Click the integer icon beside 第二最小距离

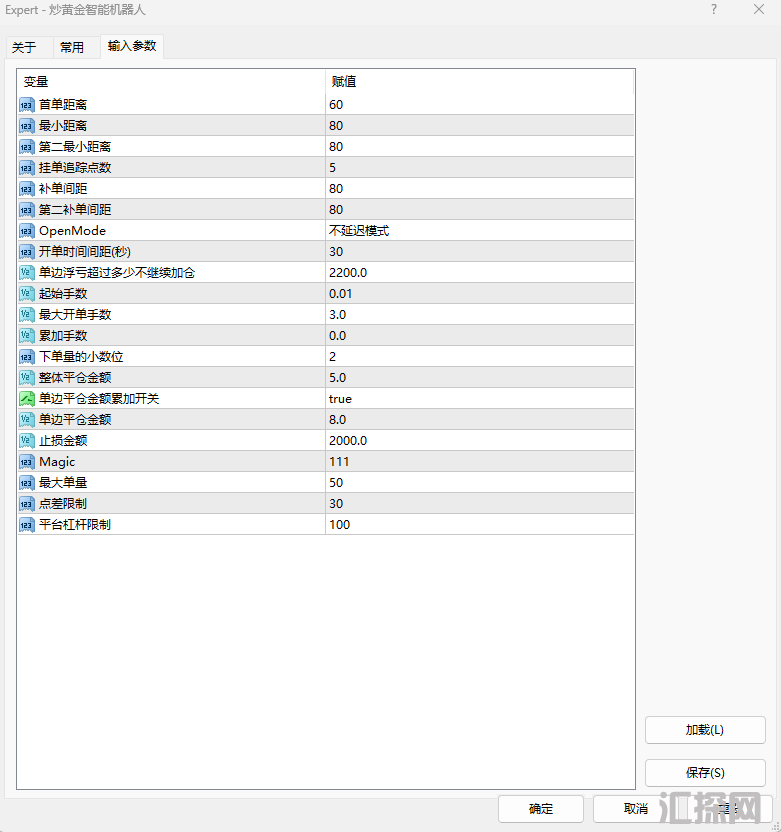27,146
